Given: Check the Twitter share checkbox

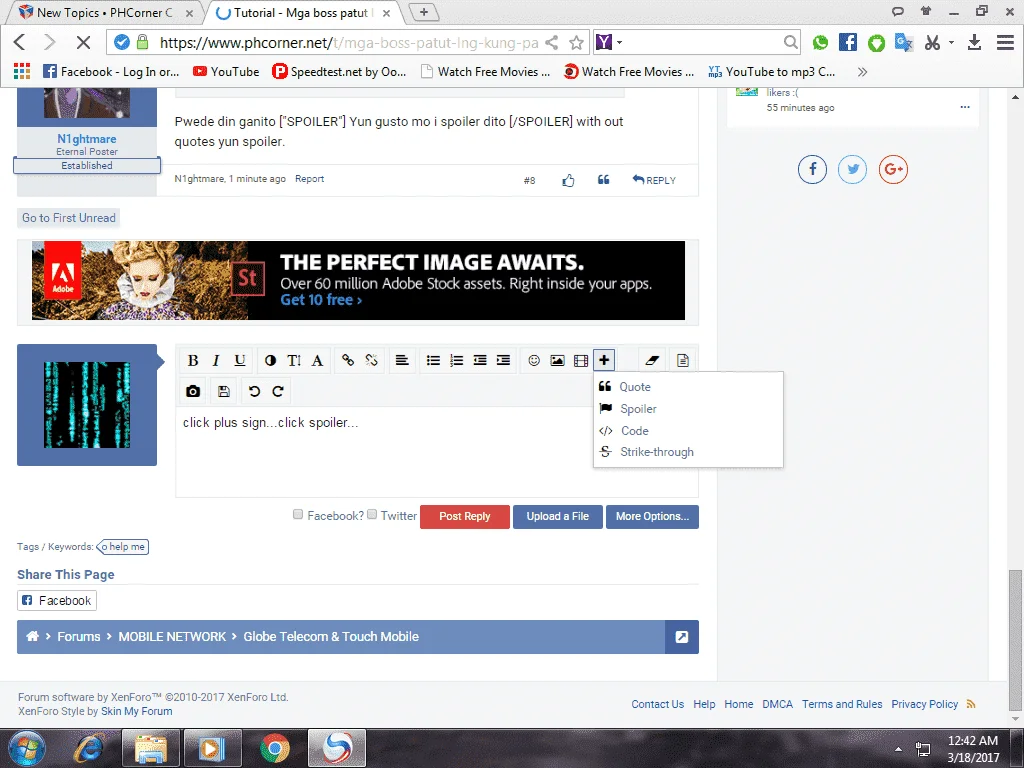Looking at the screenshot, I should click(372, 515).
